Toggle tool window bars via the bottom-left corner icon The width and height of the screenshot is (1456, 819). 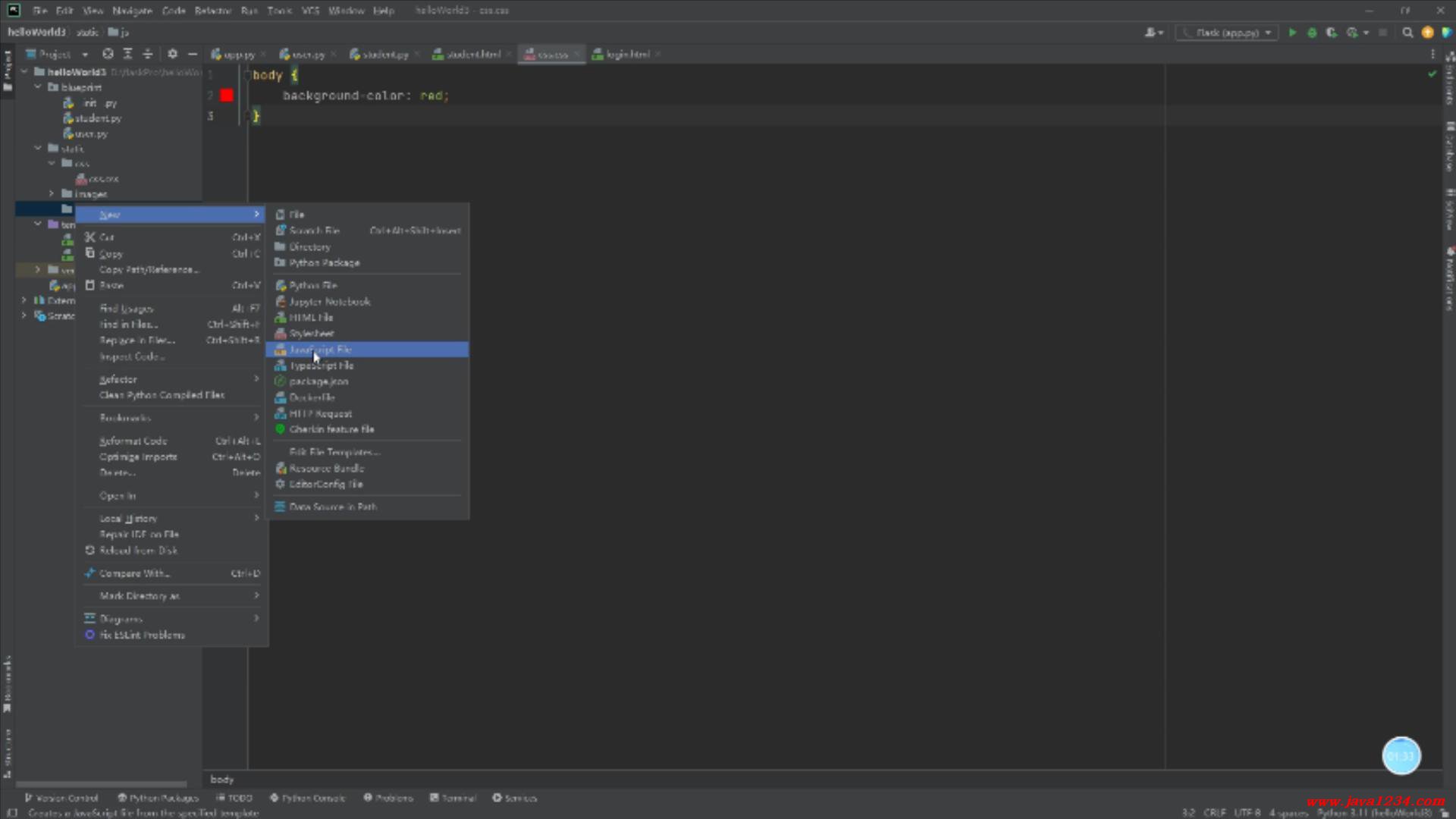coord(12,813)
